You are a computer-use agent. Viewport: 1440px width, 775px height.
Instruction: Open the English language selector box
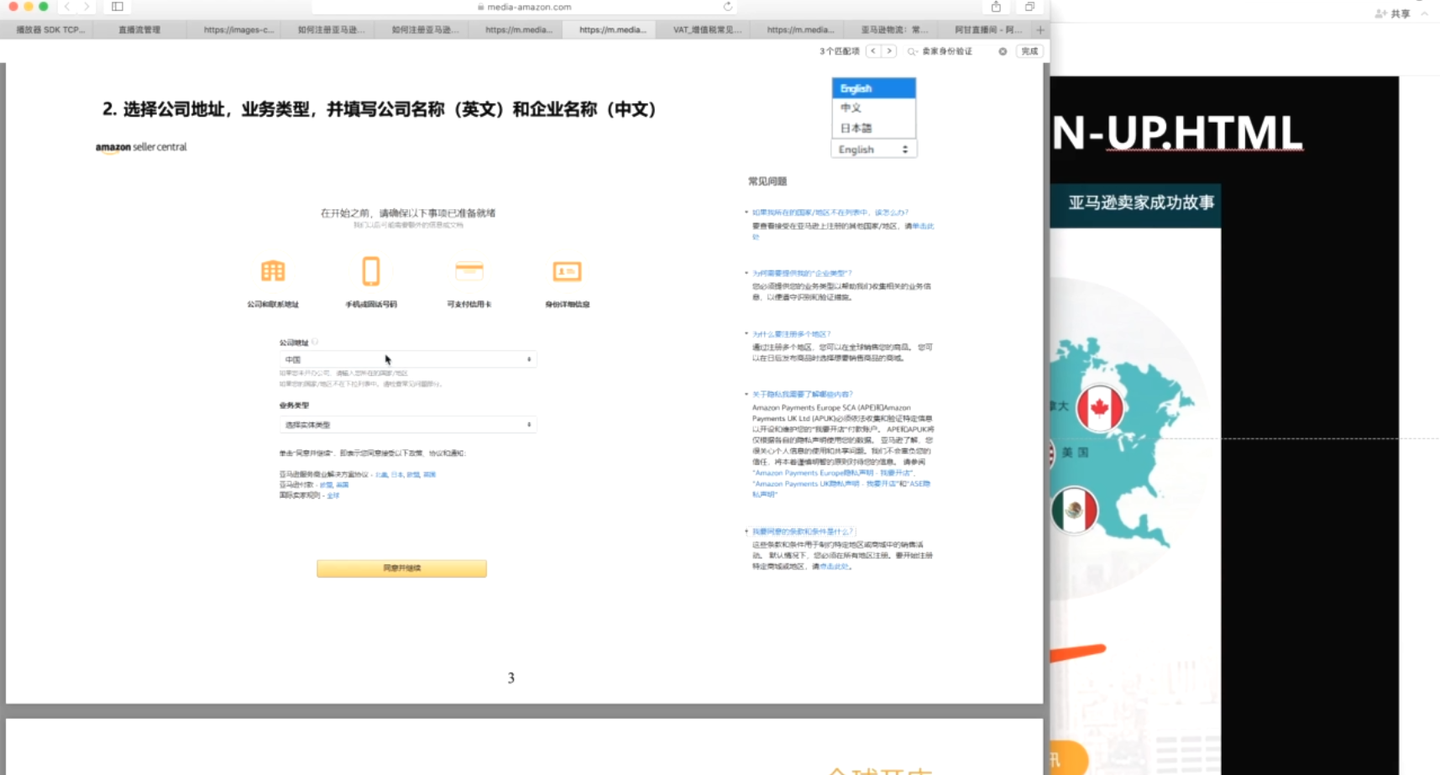pyautogui.click(x=874, y=149)
